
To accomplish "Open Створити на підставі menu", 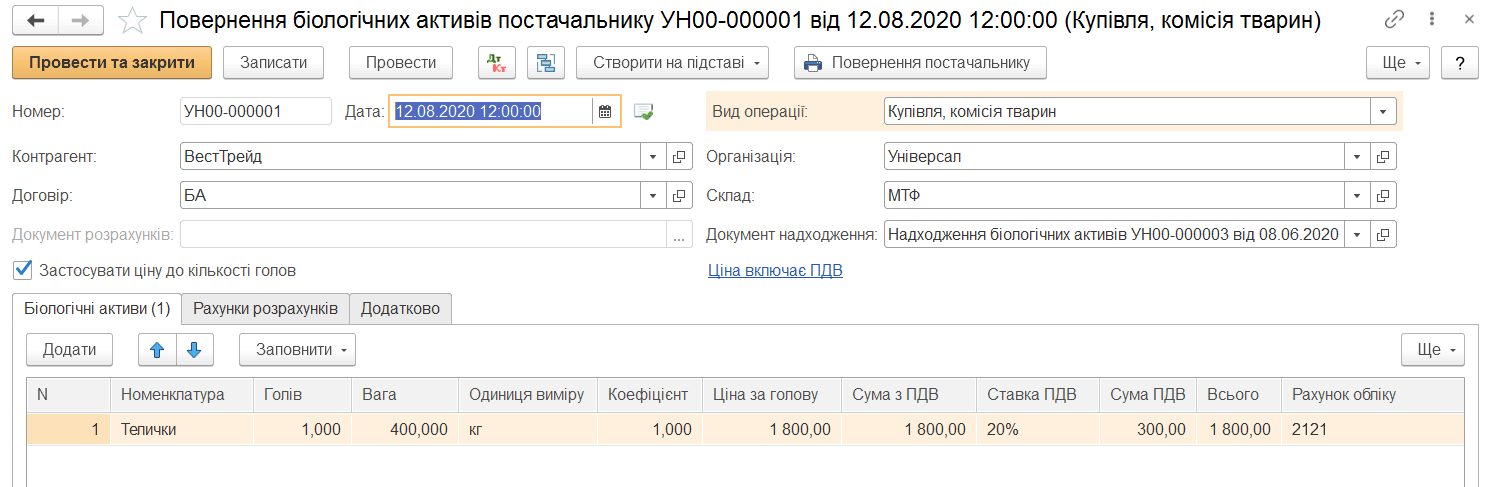I will (x=673, y=62).
